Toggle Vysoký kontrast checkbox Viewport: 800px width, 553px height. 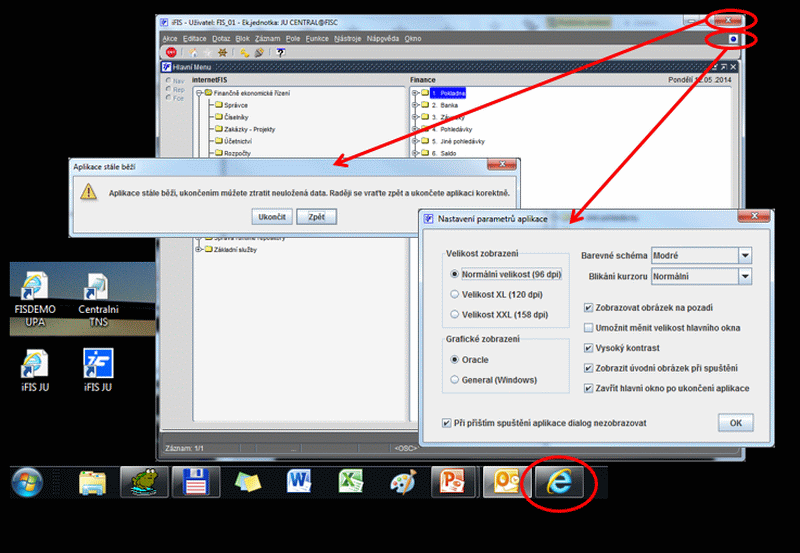pyautogui.click(x=588, y=348)
